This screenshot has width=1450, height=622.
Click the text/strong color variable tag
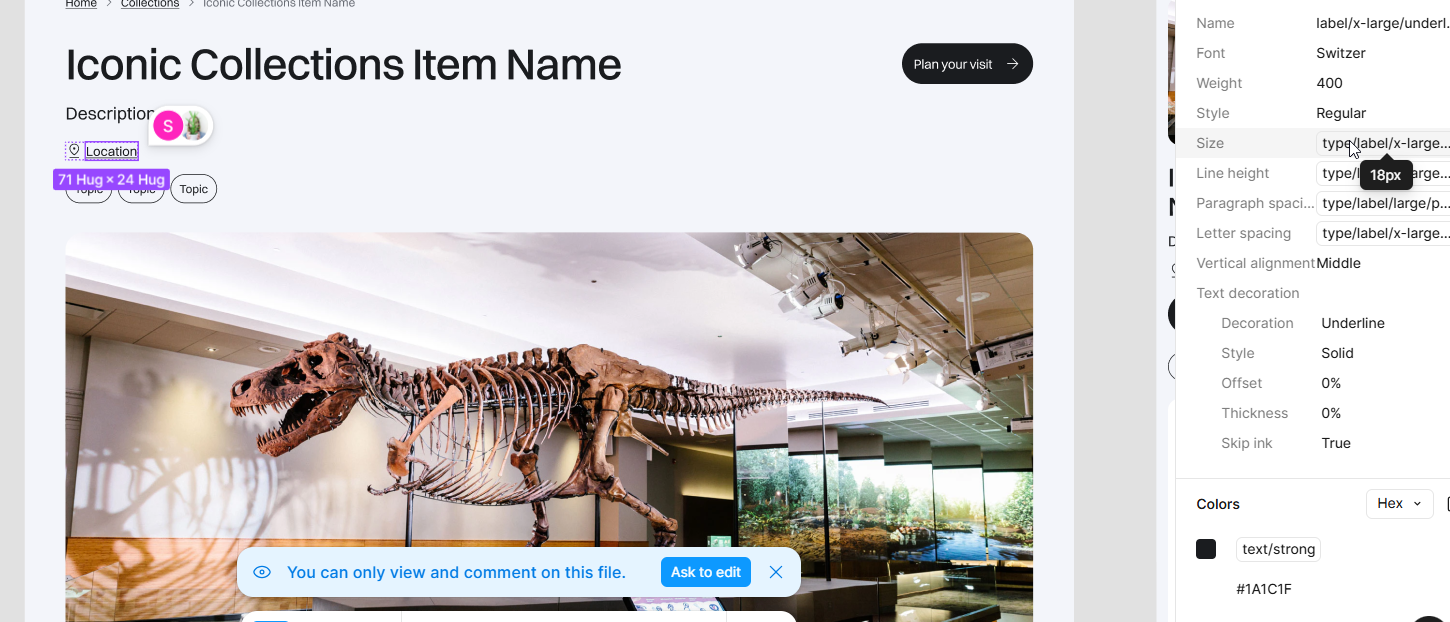(1278, 549)
